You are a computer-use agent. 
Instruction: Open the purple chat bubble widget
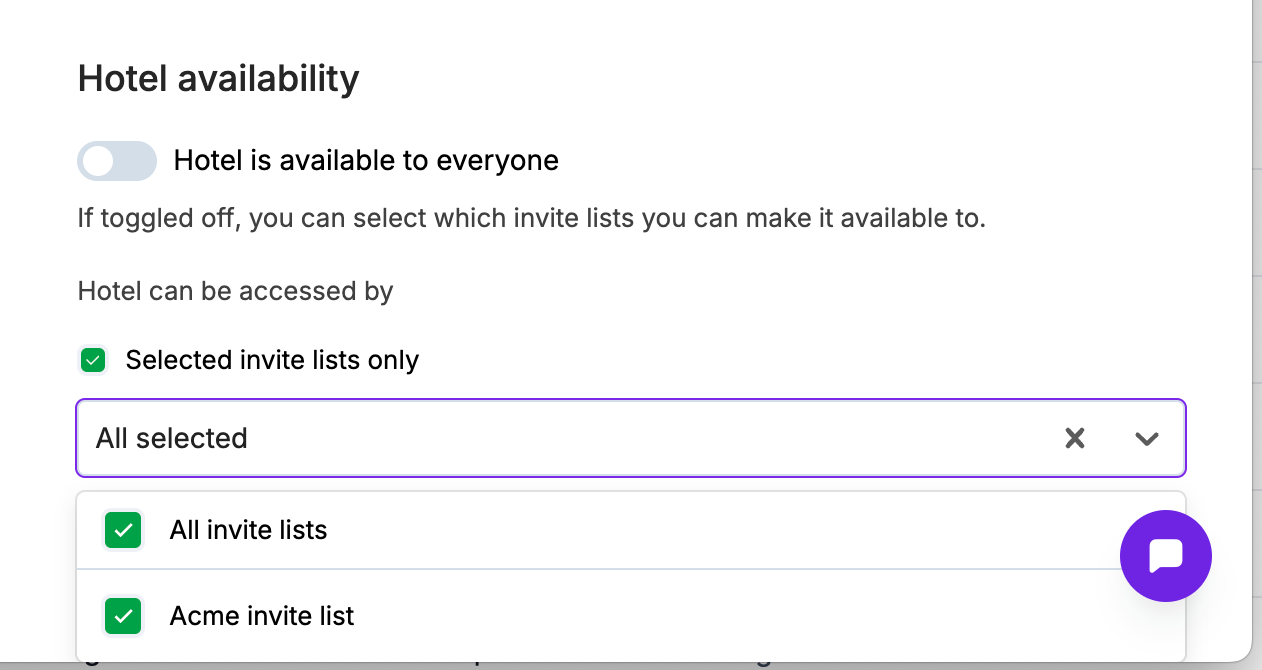[1165, 555]
